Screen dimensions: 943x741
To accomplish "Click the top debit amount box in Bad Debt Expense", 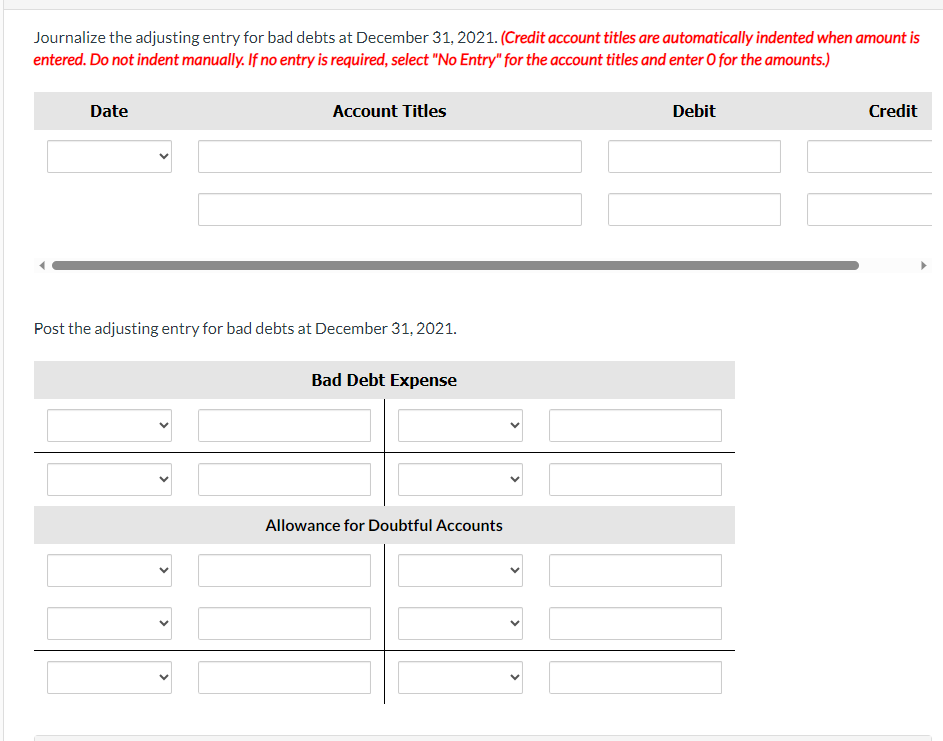I will [284, 425].
